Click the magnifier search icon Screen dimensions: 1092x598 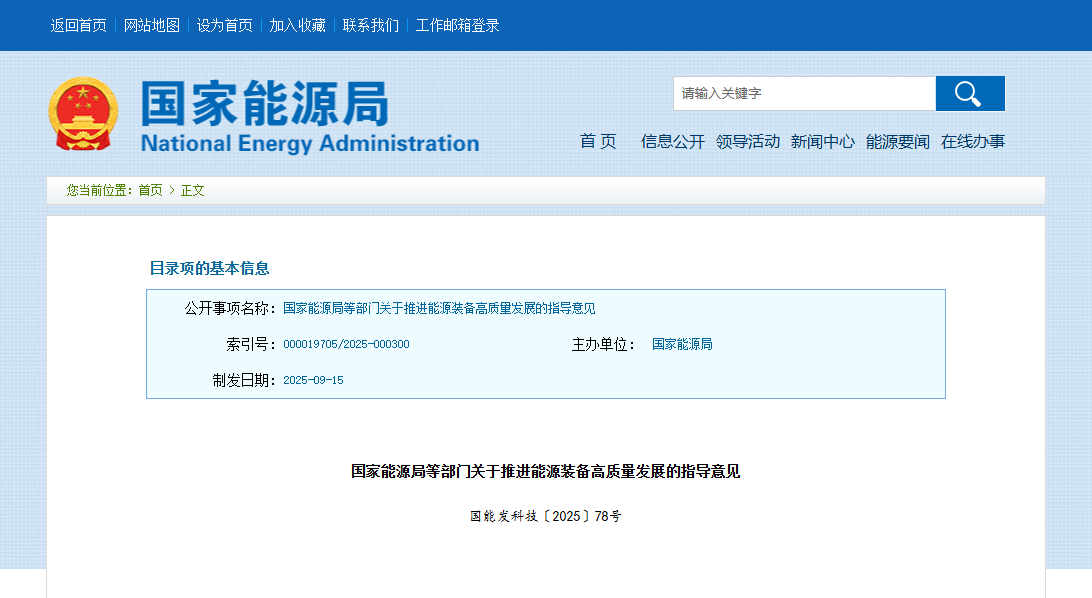968,93
